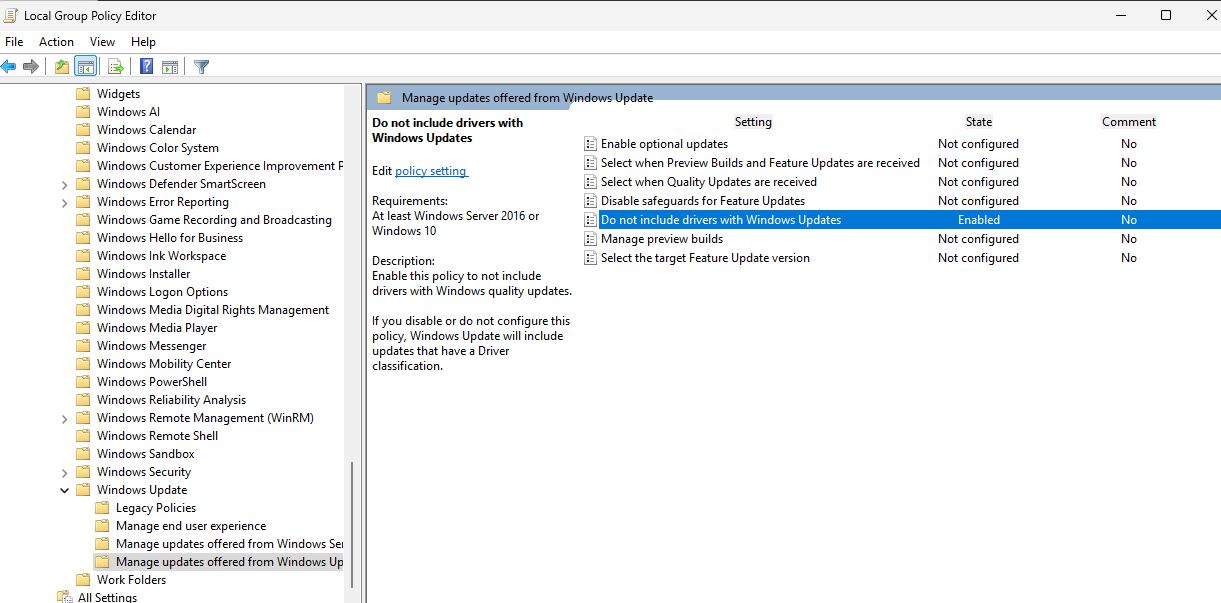Click policy icon beside Select when Quality Updates
The height and width of the screenshot is (603, 1221).
click(590, 182)
